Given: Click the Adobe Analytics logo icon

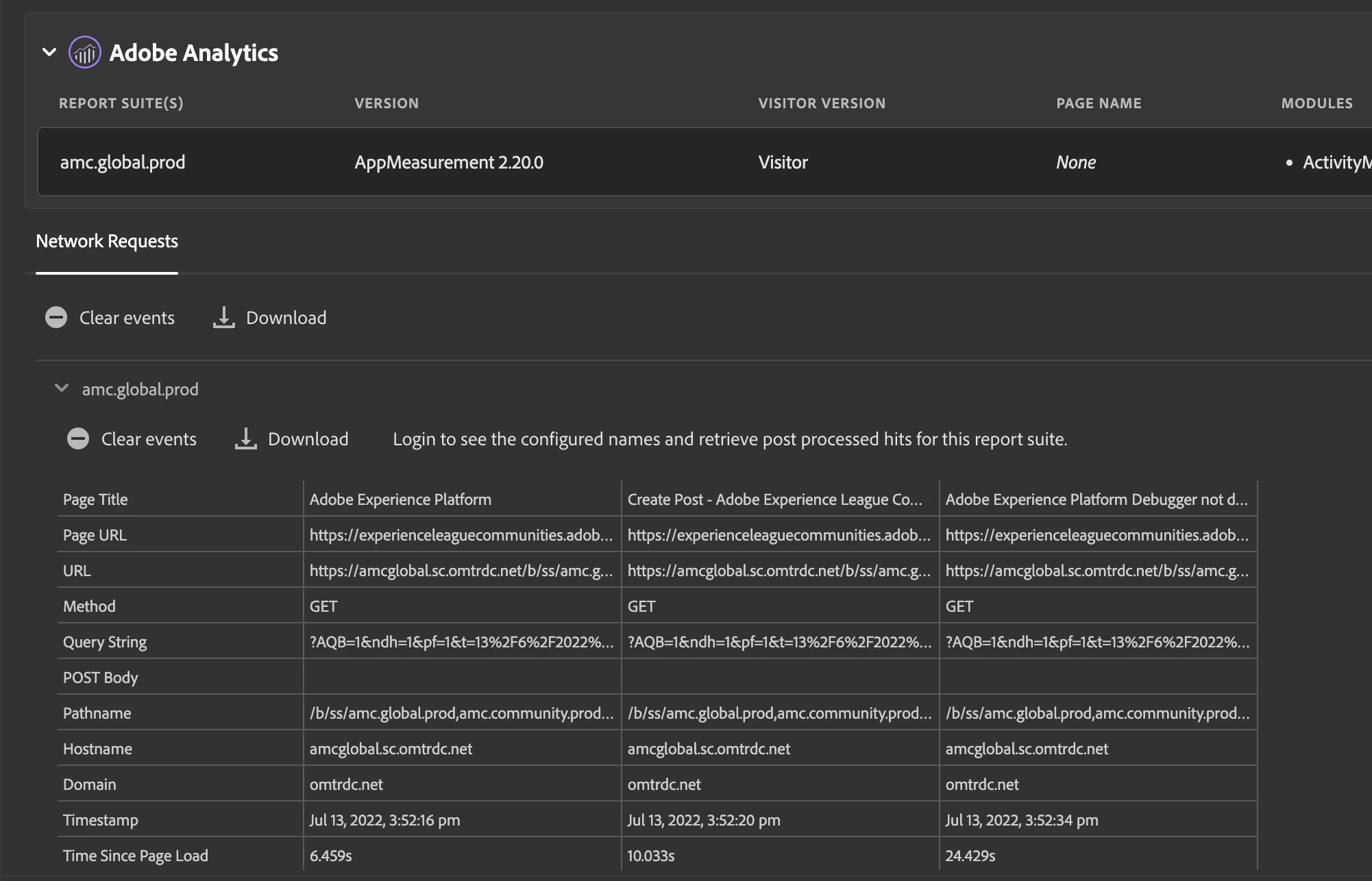Looking at the screenshot, I should pos(85,52).
